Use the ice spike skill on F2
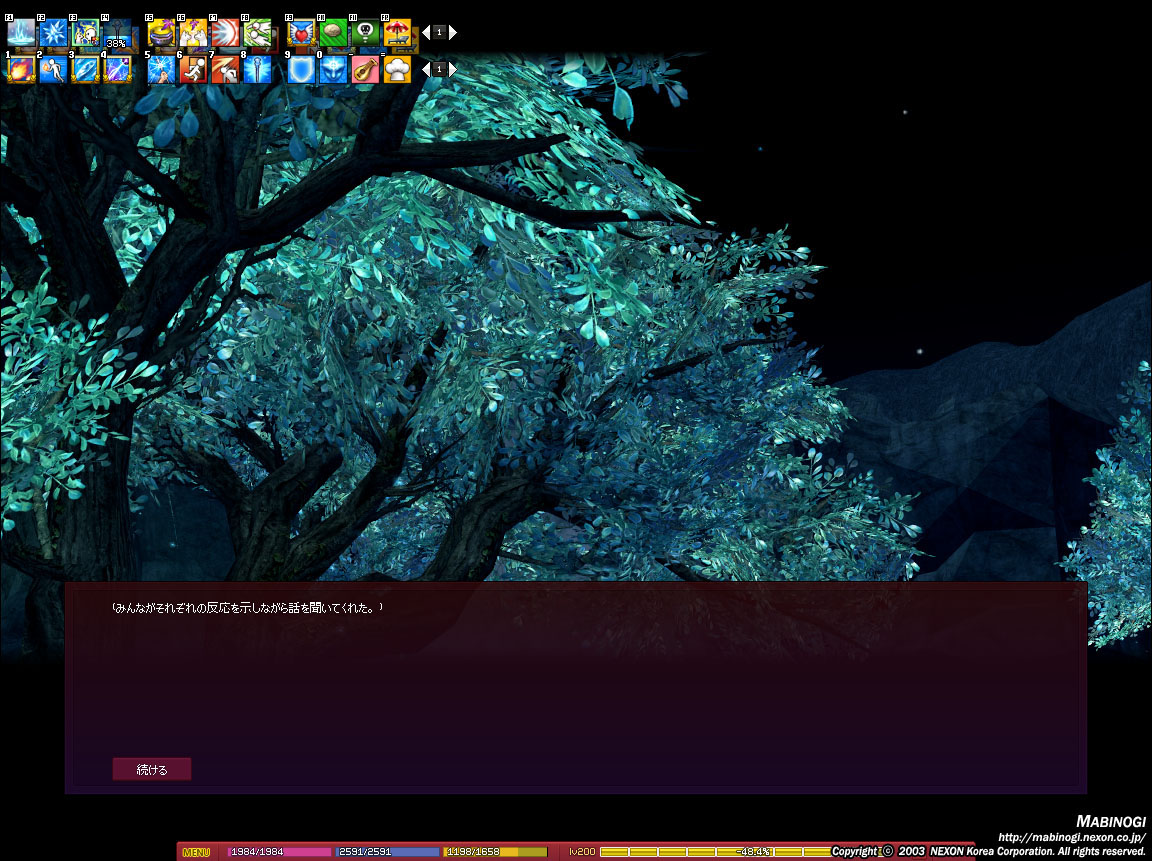The width and height of the screenshot is (1152, 861). pyautogui.click(x=54, y=33)
